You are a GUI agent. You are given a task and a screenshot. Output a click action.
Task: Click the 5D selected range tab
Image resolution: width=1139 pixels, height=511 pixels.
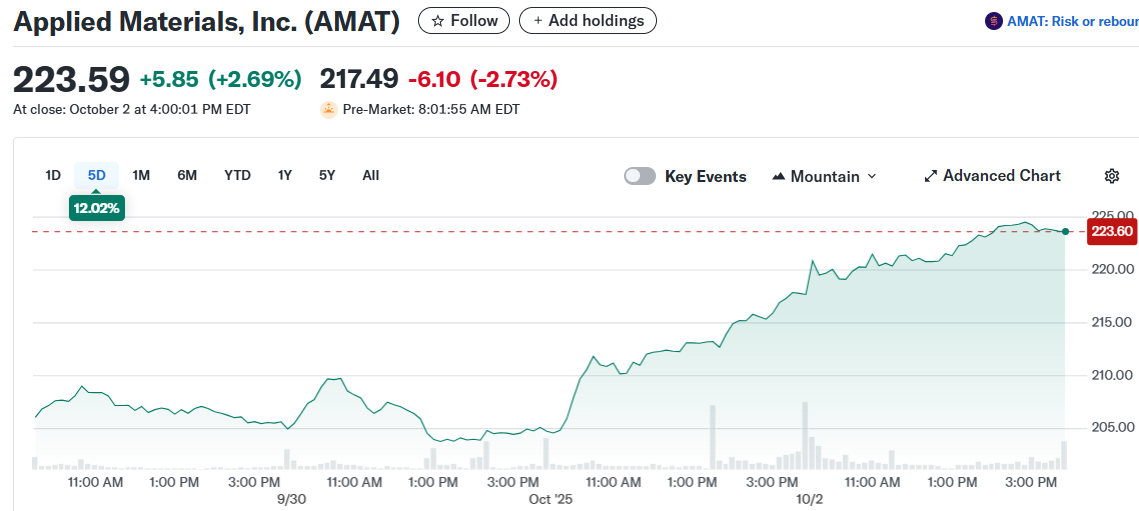[96, 175]
